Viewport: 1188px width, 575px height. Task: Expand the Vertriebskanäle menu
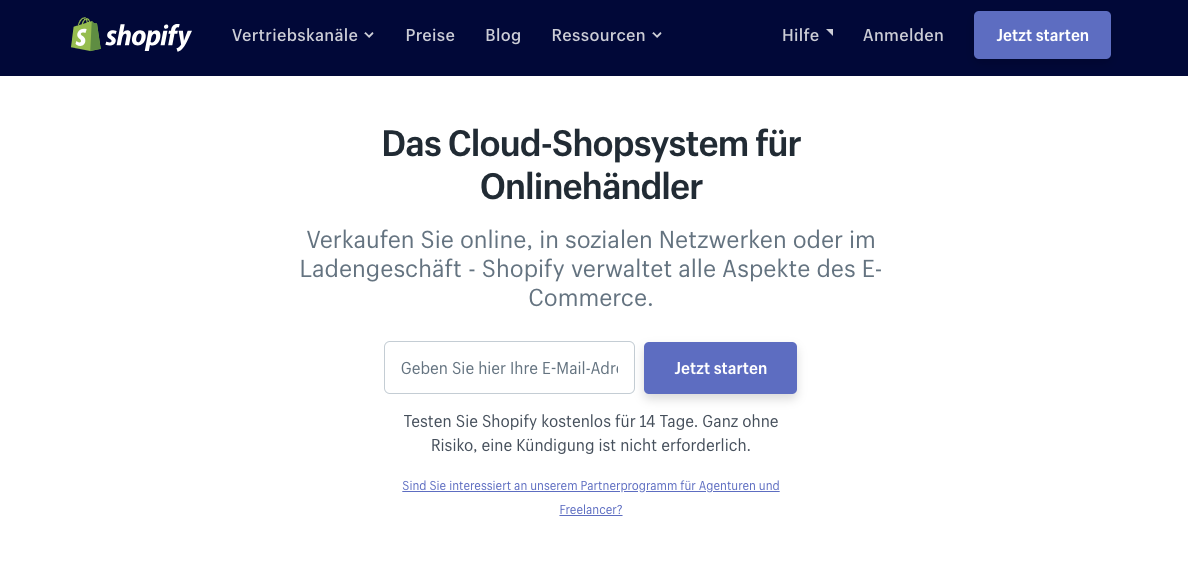303,35
